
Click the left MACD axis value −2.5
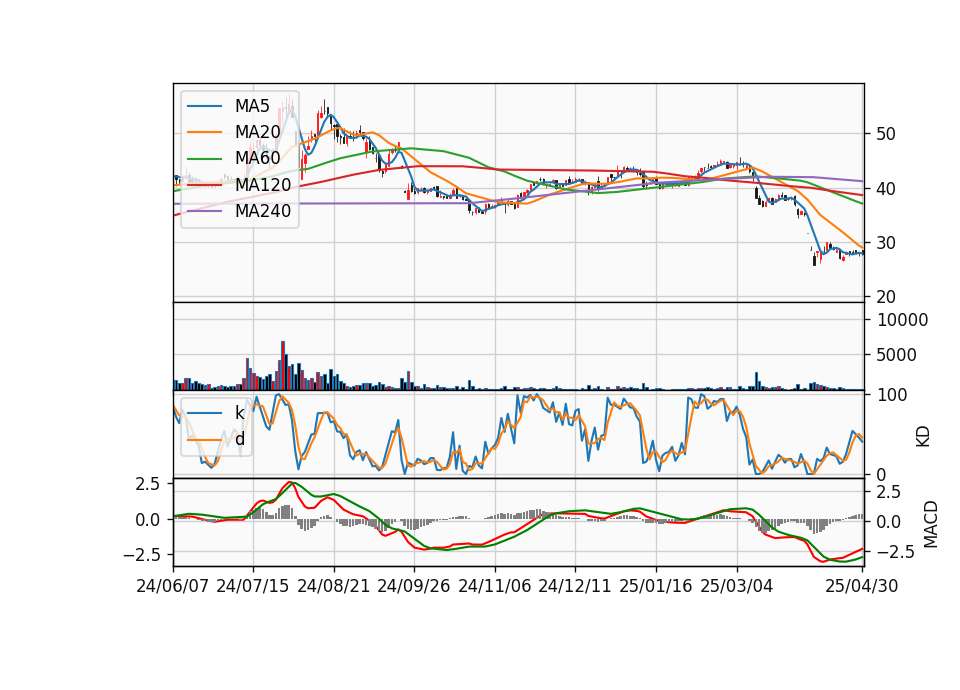[x=141, y=555]
